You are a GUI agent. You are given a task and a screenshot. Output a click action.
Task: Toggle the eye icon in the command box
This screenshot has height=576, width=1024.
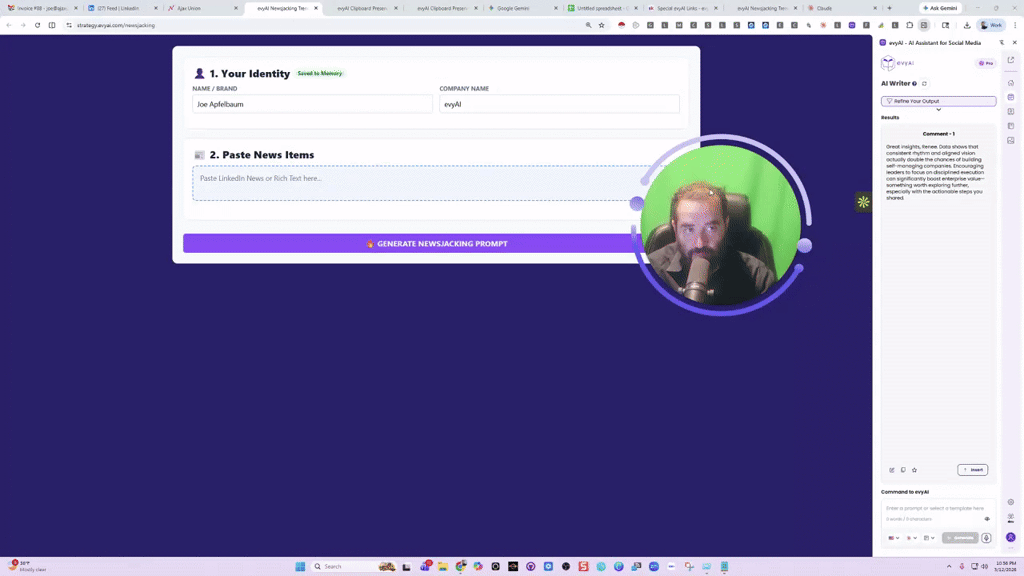point(987,519)
